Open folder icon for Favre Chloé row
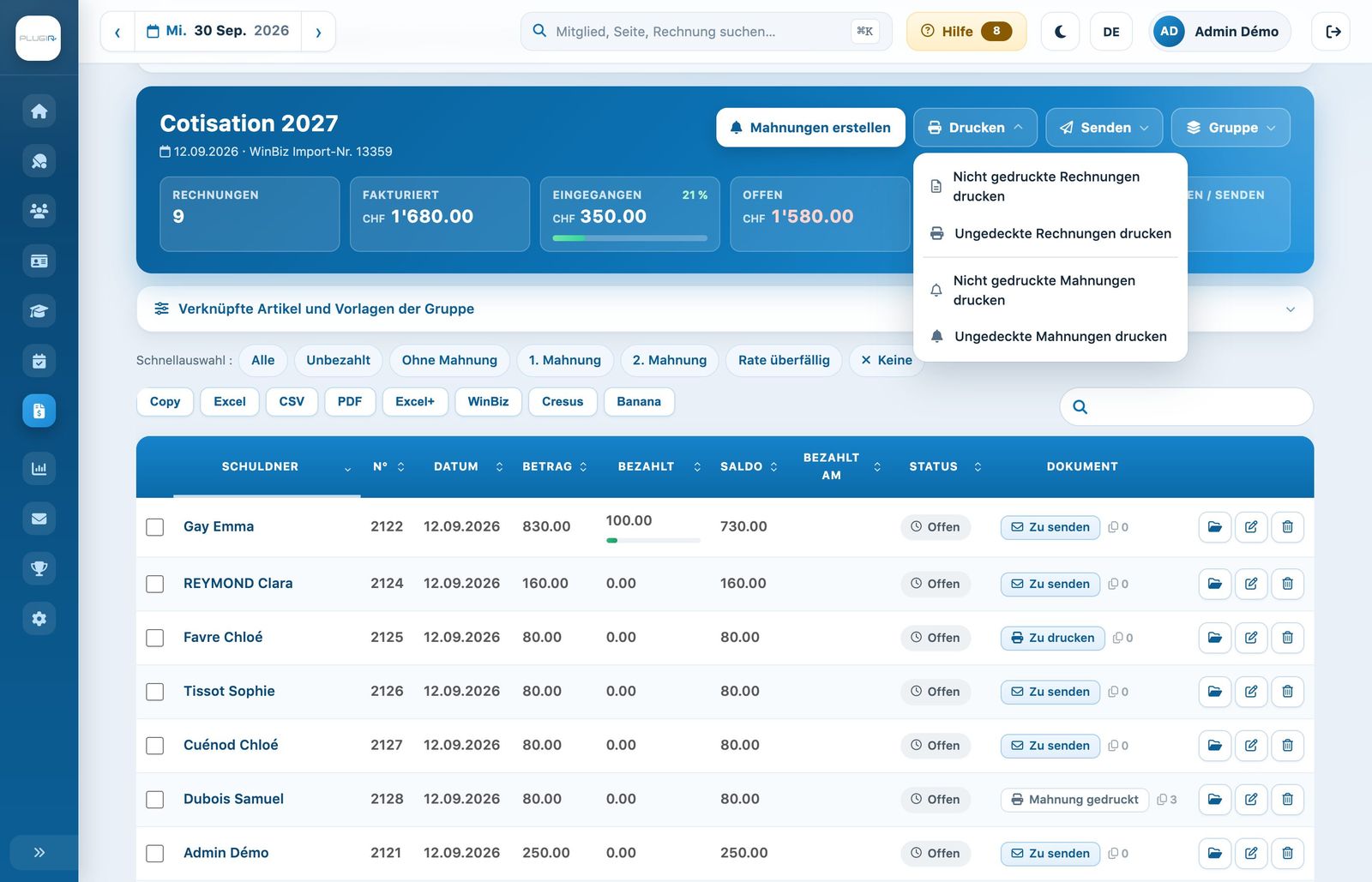Viewport: 1372px width, 882px height. (x=1215, y=638)
